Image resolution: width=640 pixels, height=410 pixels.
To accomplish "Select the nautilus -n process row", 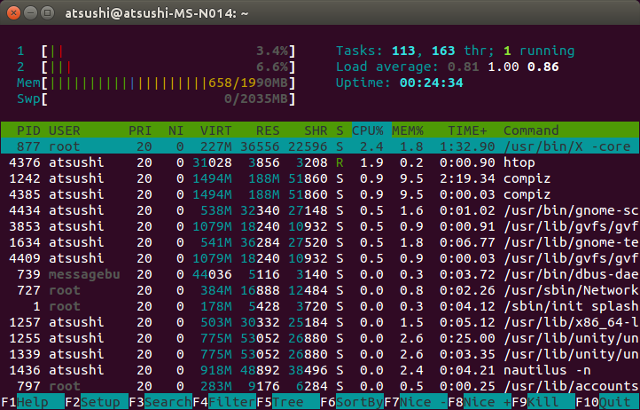I will [x=320, y=369].
